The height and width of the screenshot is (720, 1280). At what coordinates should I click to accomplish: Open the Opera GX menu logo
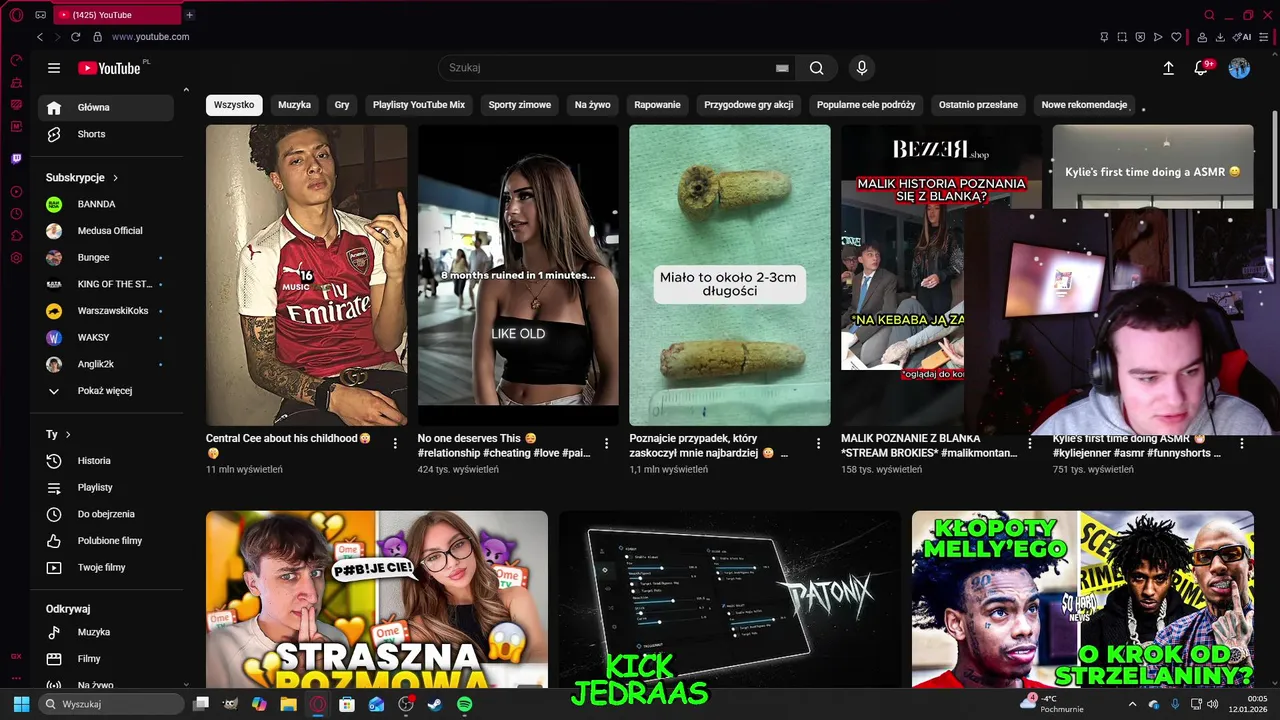pos(16,15)
